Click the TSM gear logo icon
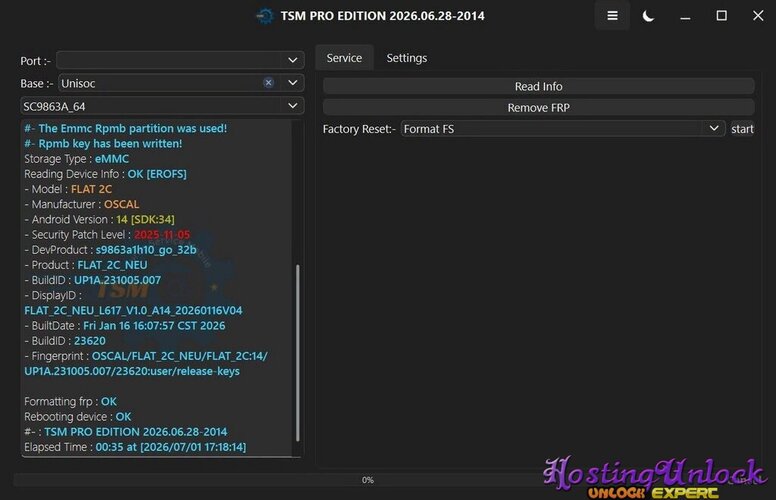 [265, 16]
